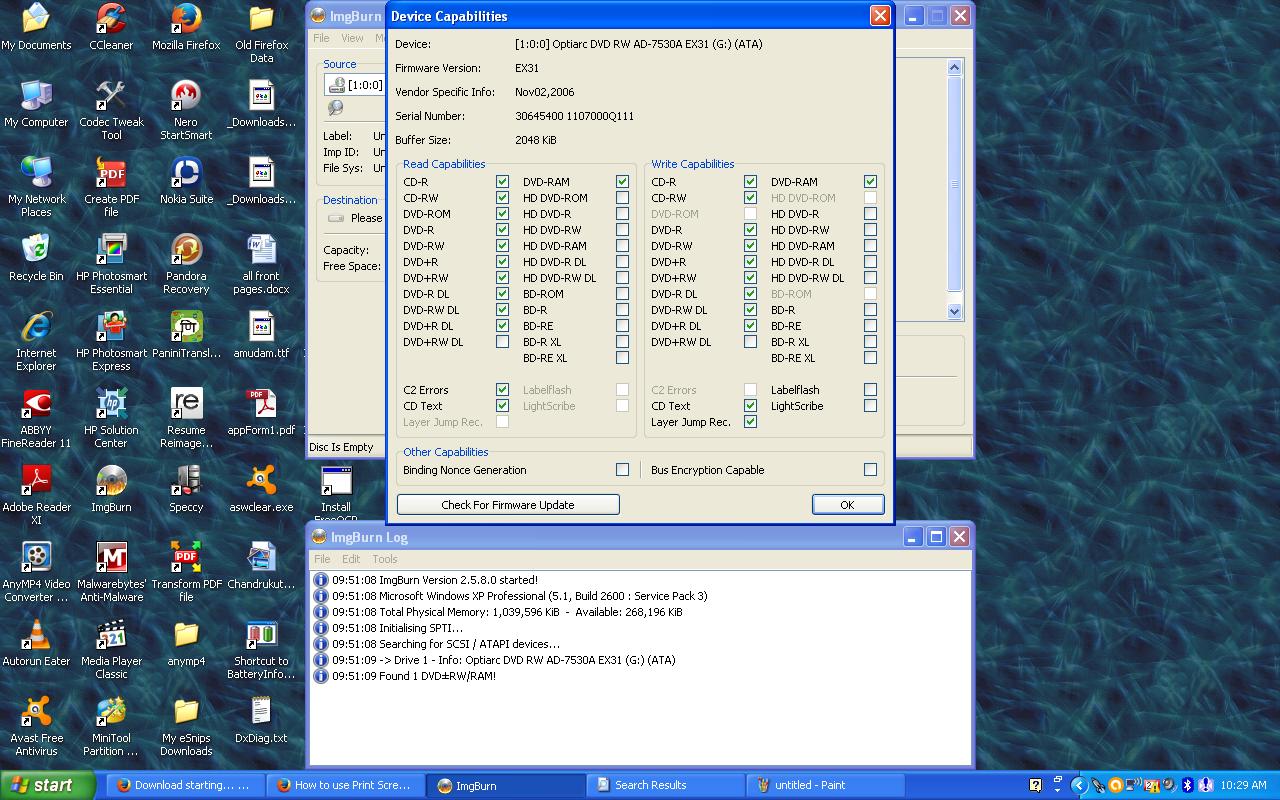
Task: Toggle DVD+RW DL read capability checkbox
Action: click(502, 342)
